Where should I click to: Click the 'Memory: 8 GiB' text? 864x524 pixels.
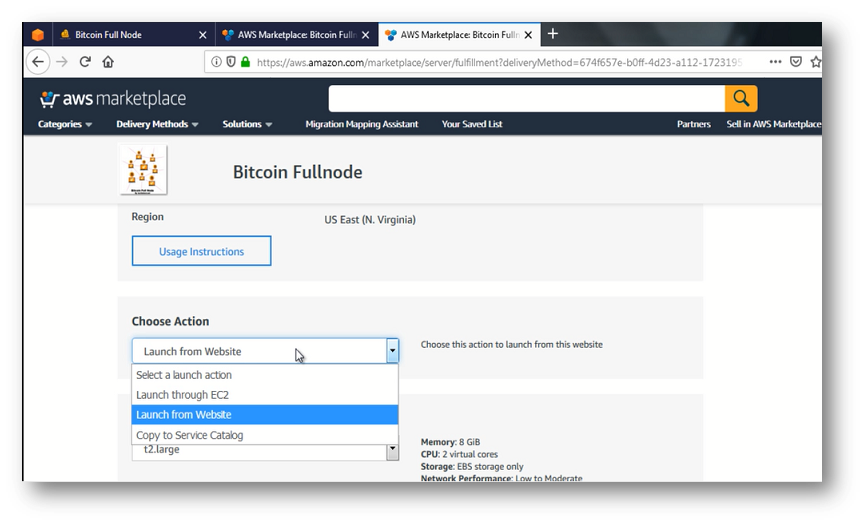(x=450, y=442)
